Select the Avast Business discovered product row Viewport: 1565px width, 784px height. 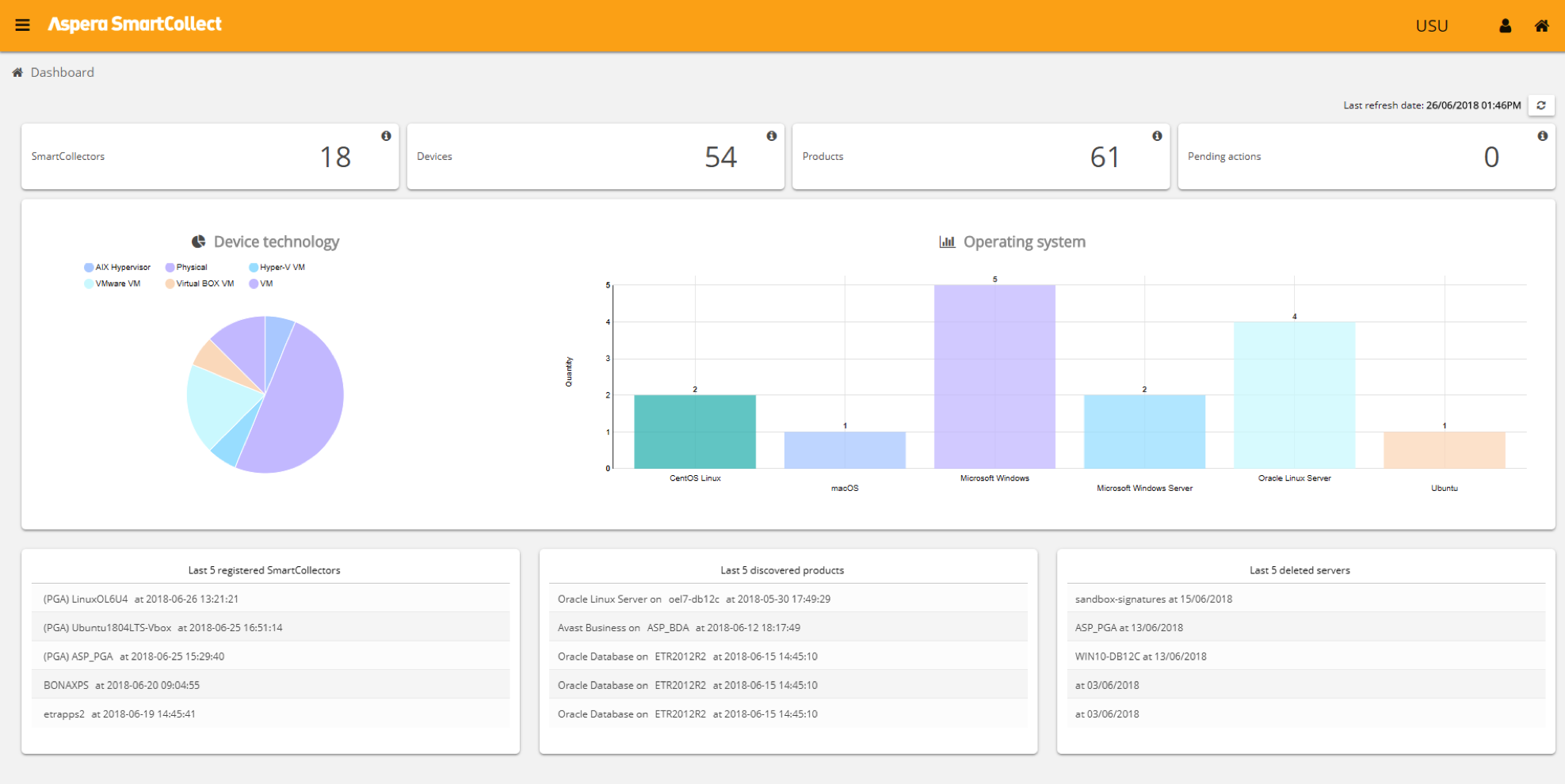point(678,628)
